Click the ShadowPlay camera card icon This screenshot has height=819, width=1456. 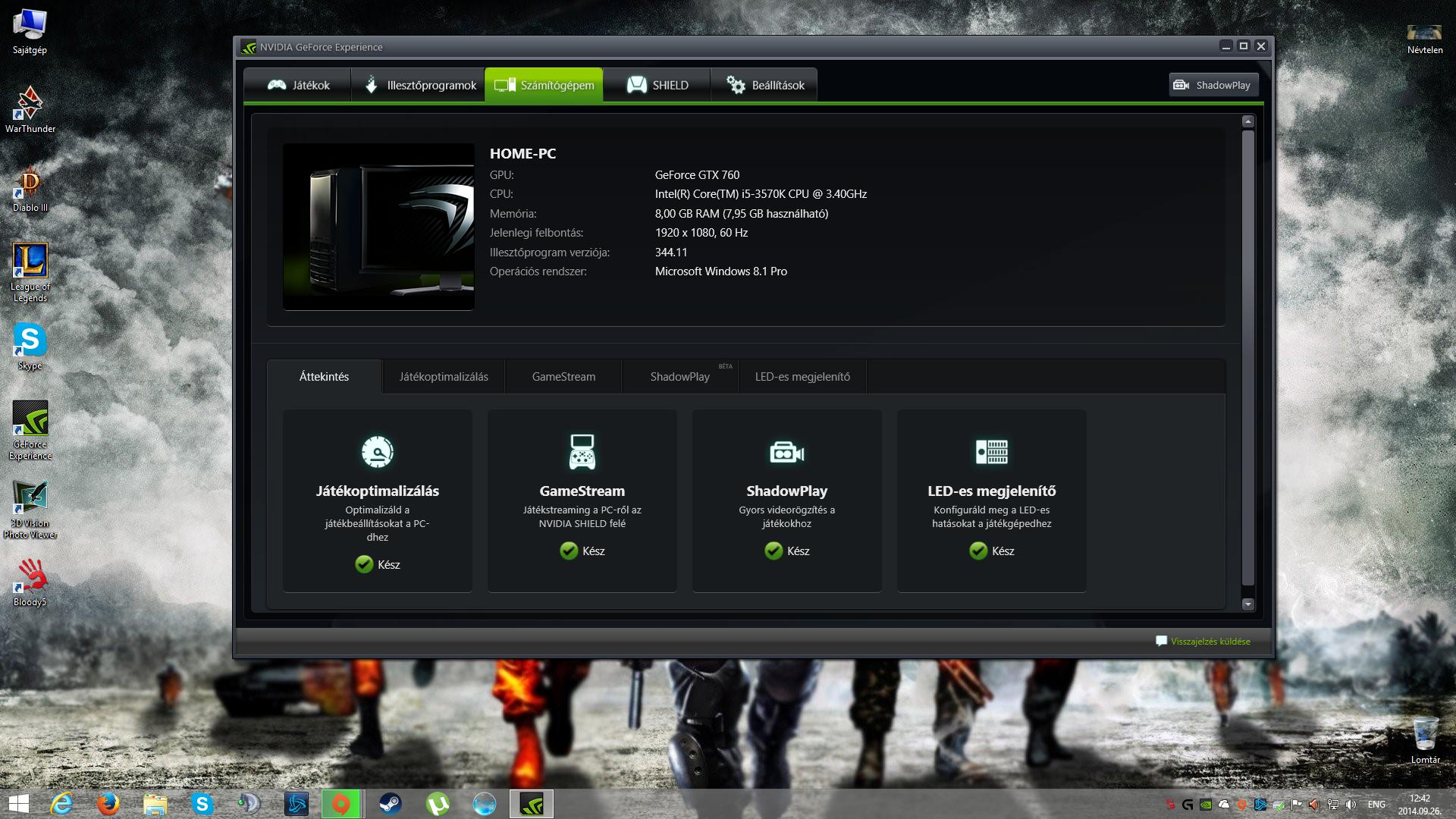click(x=786, y=453)
